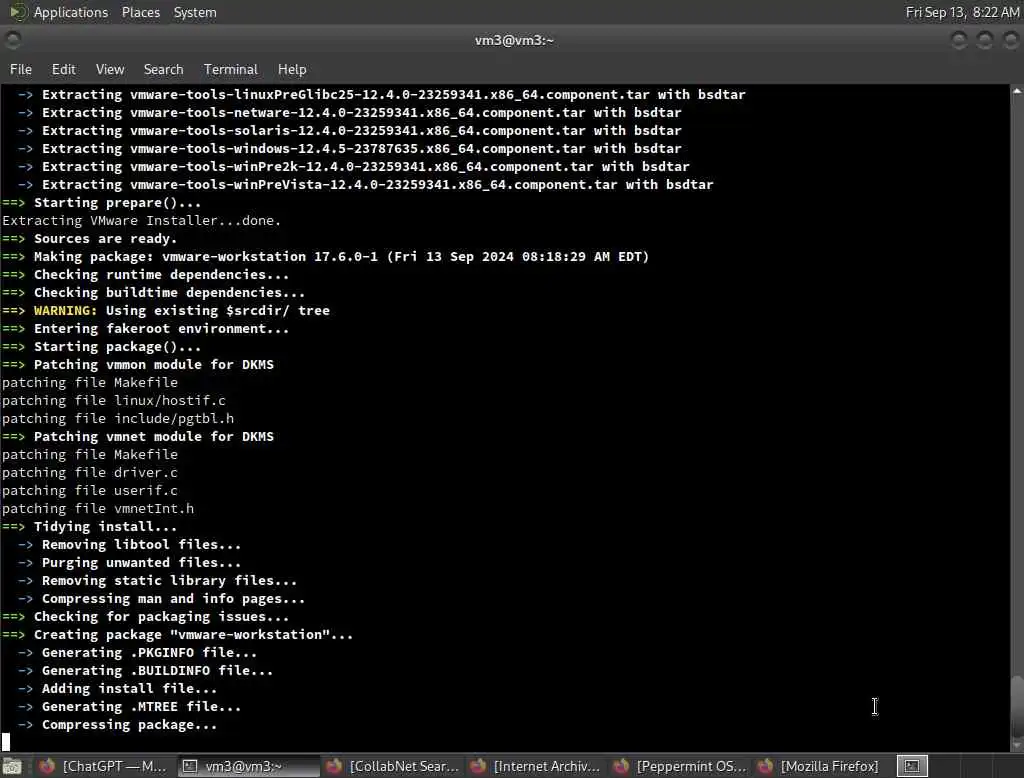Switch to Mozilla Firefox taskbar window
Screen dimensions: 1024x778
click(820, 766)
